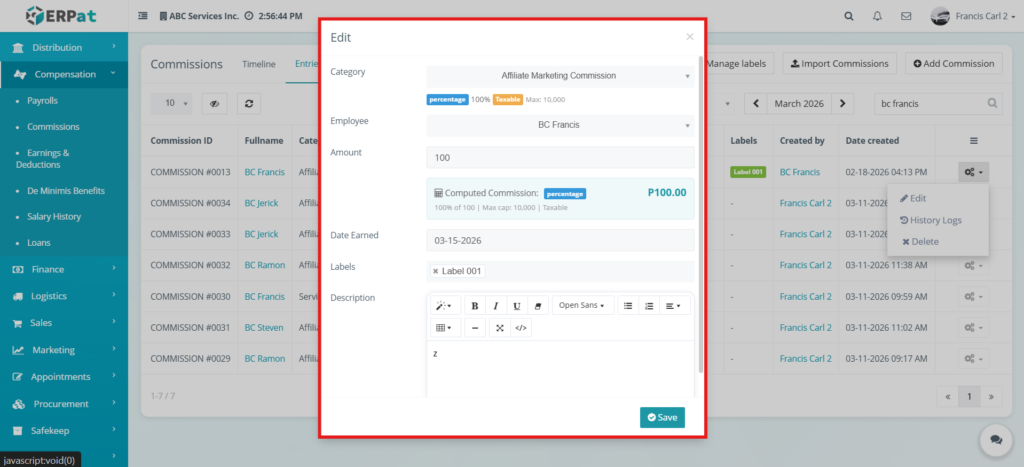Click into the description text area
1024x467 pixels.
[x=560, y=369]
